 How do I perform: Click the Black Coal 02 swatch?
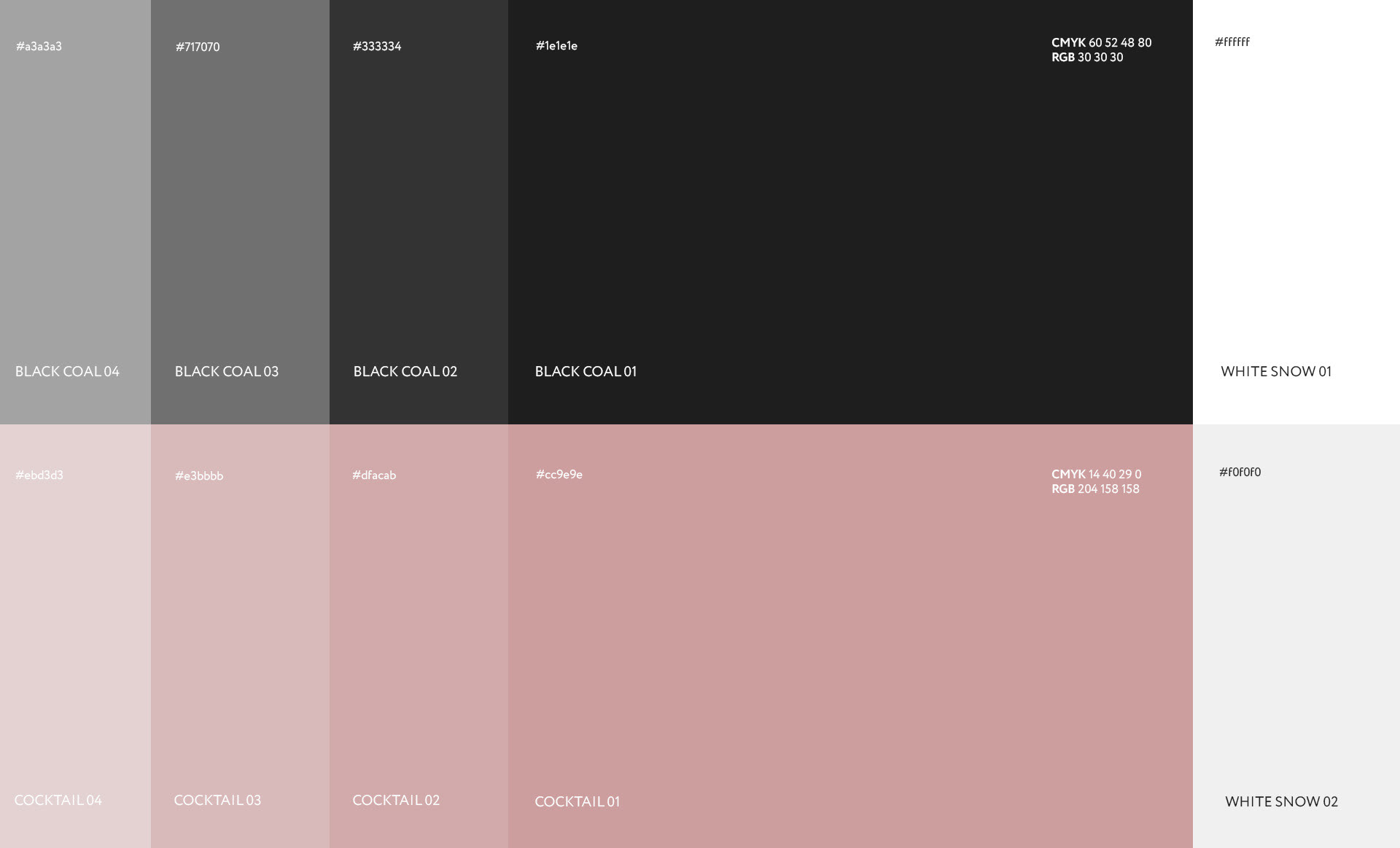419,211
